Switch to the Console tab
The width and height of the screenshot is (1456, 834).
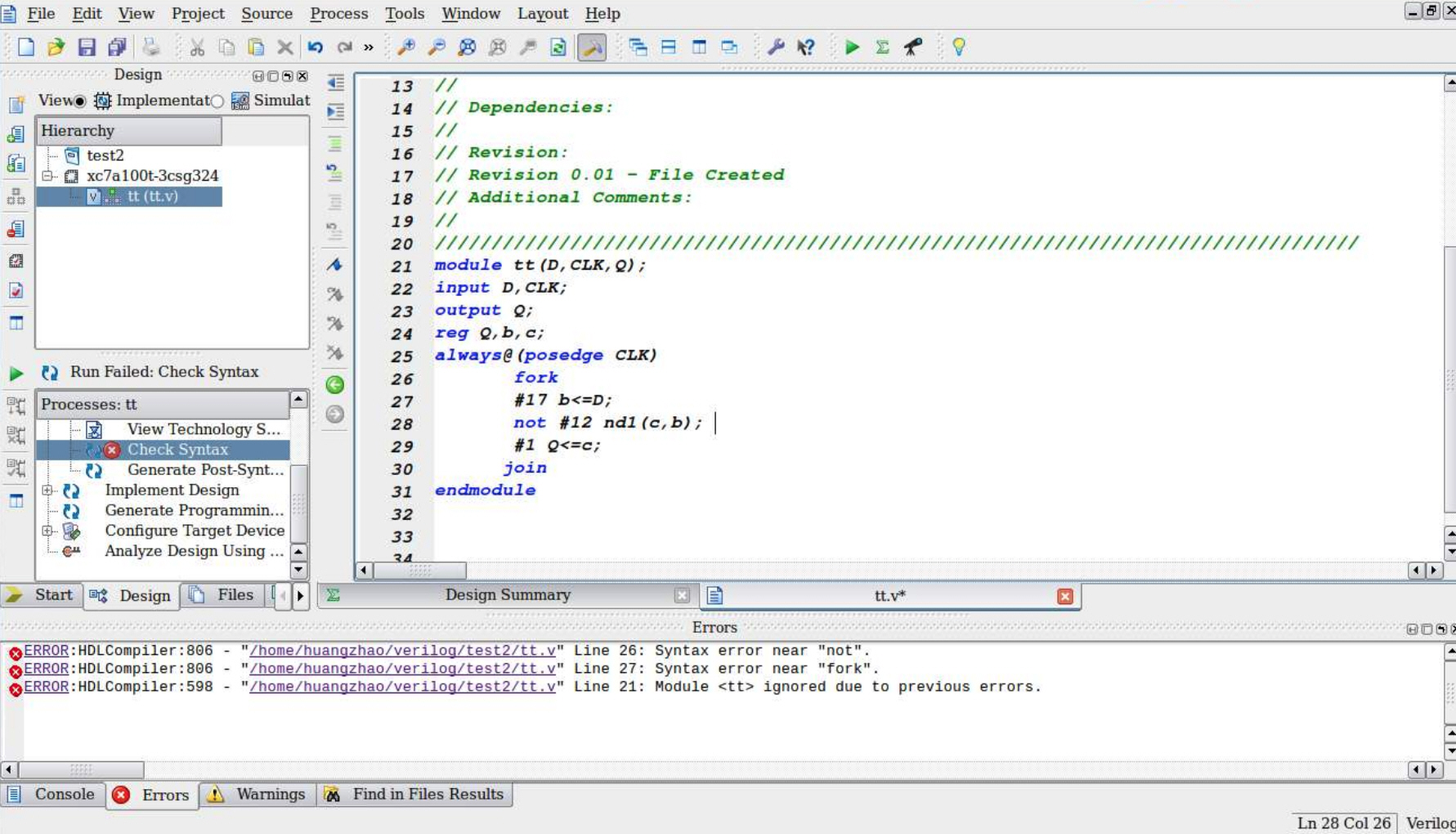pos(52,795)
